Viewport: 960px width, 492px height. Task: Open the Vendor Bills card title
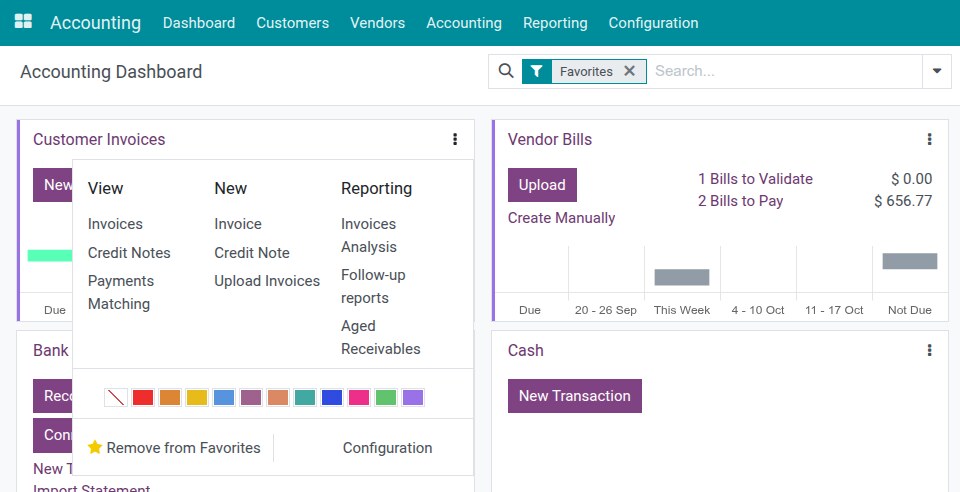(550, 140)
